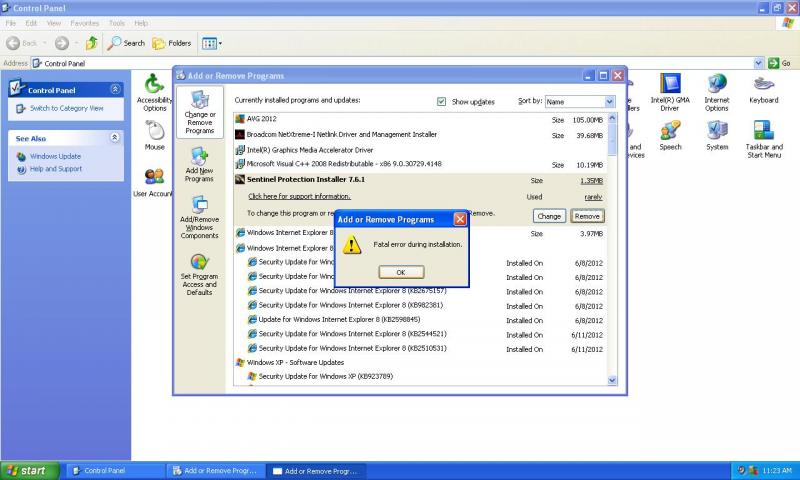Screen dimensions: 800x480
Task: Open the Edit menu
Action: click(x=31, y=23)
